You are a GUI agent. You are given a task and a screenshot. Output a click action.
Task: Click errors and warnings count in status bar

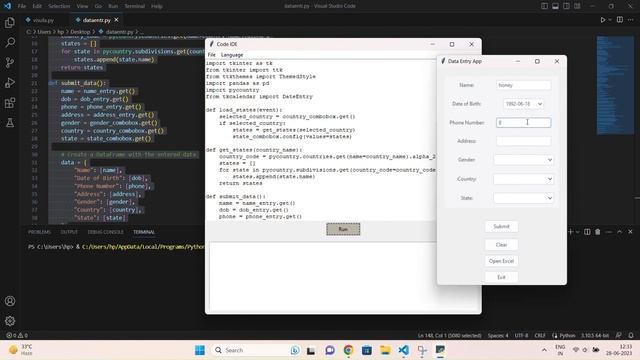17,335
